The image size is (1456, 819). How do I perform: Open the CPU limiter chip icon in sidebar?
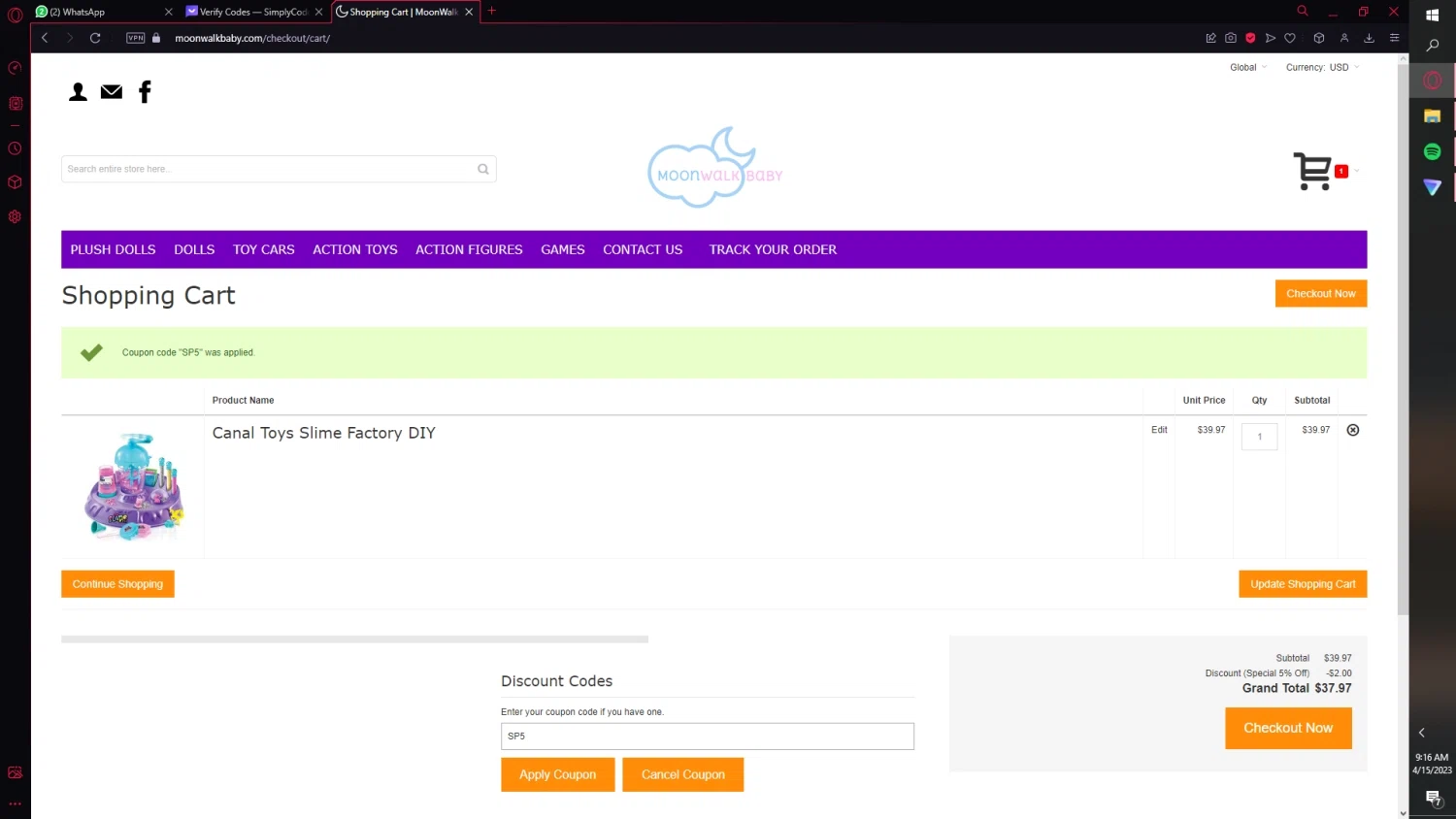click(15, 103)
